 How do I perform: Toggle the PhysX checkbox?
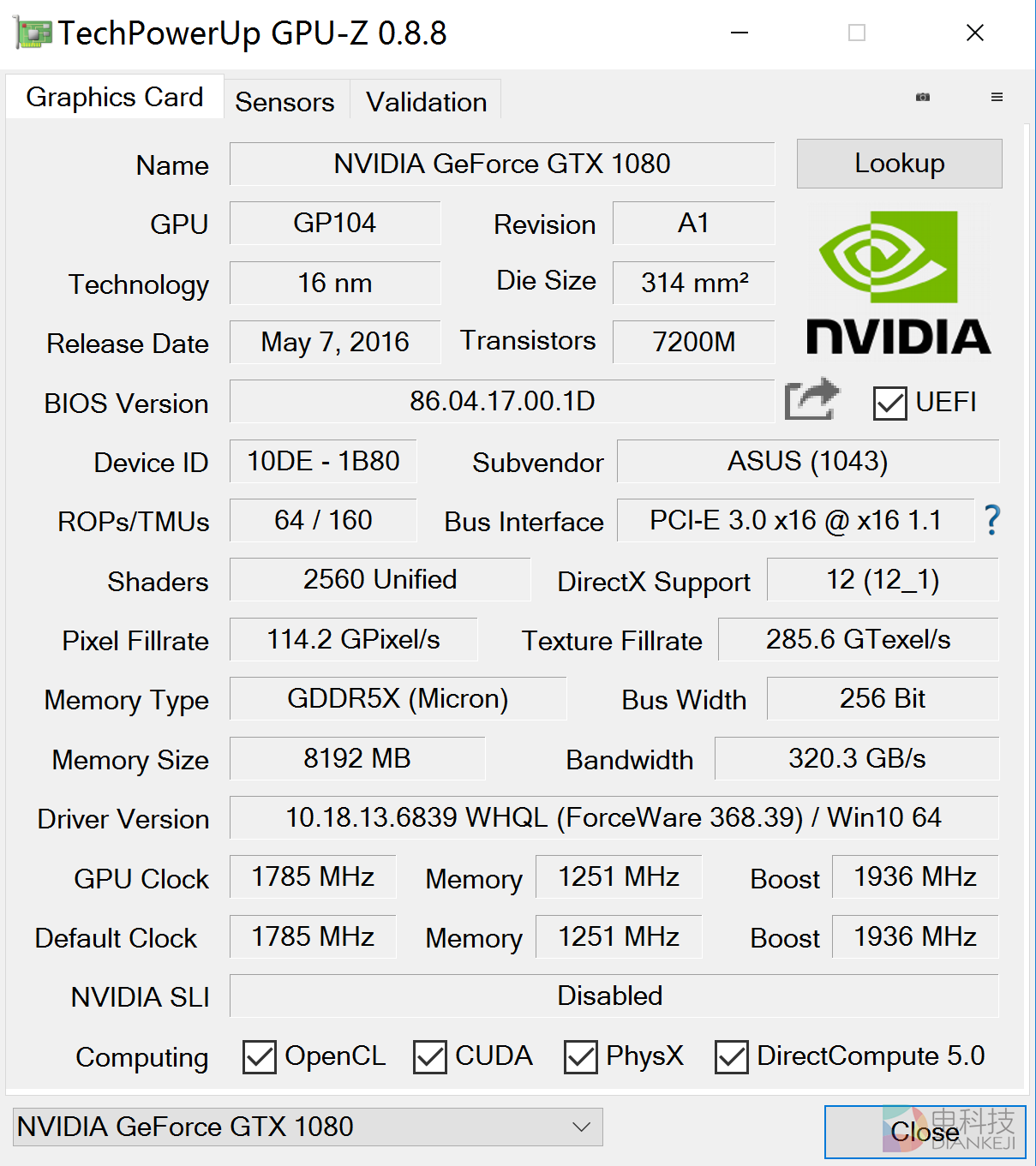(580, 1056)
